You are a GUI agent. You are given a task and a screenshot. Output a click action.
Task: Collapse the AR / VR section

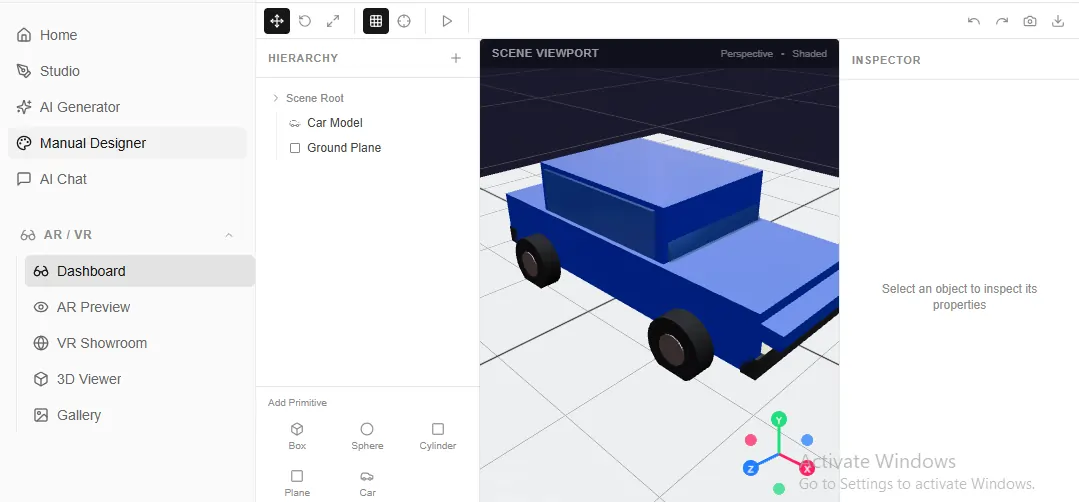point(229,235)
